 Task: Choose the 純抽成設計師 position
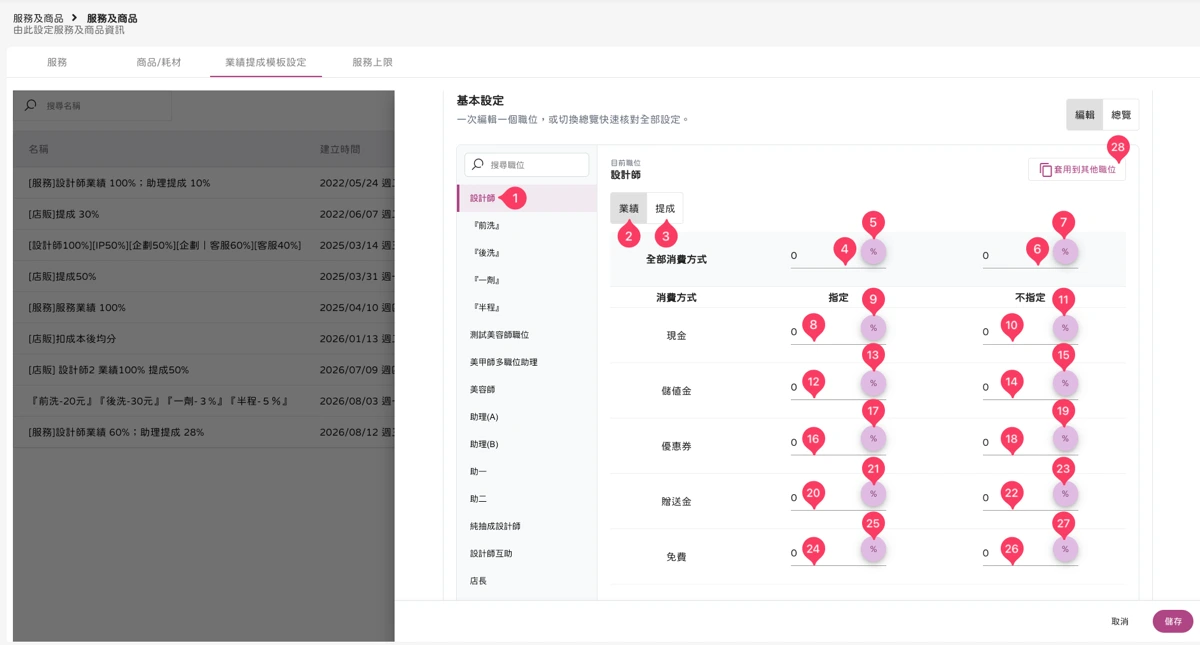pyautogui.click(x=527, y=526)
